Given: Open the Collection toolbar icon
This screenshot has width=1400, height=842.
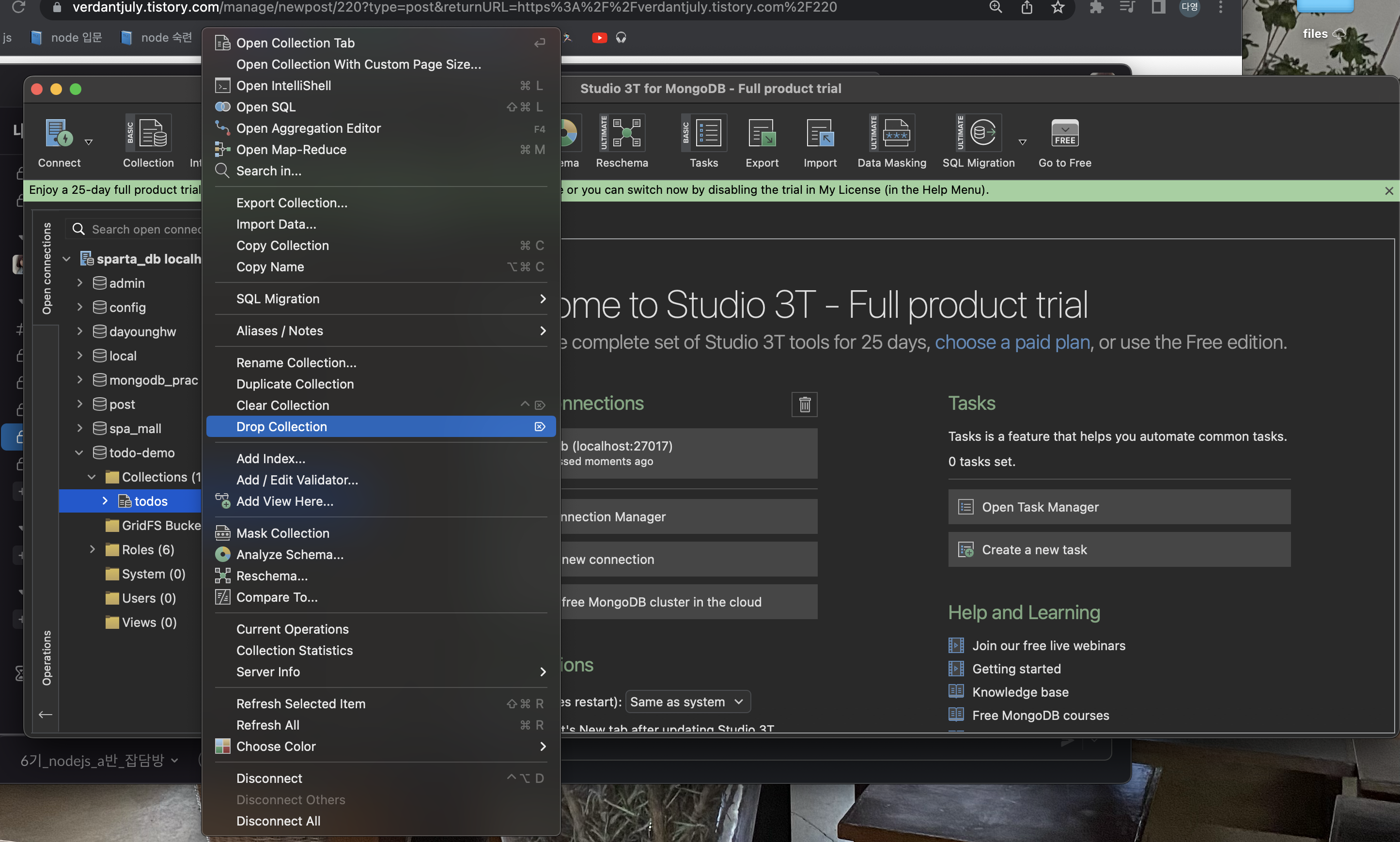Looking at the screenshot, I should pos(148,133).
